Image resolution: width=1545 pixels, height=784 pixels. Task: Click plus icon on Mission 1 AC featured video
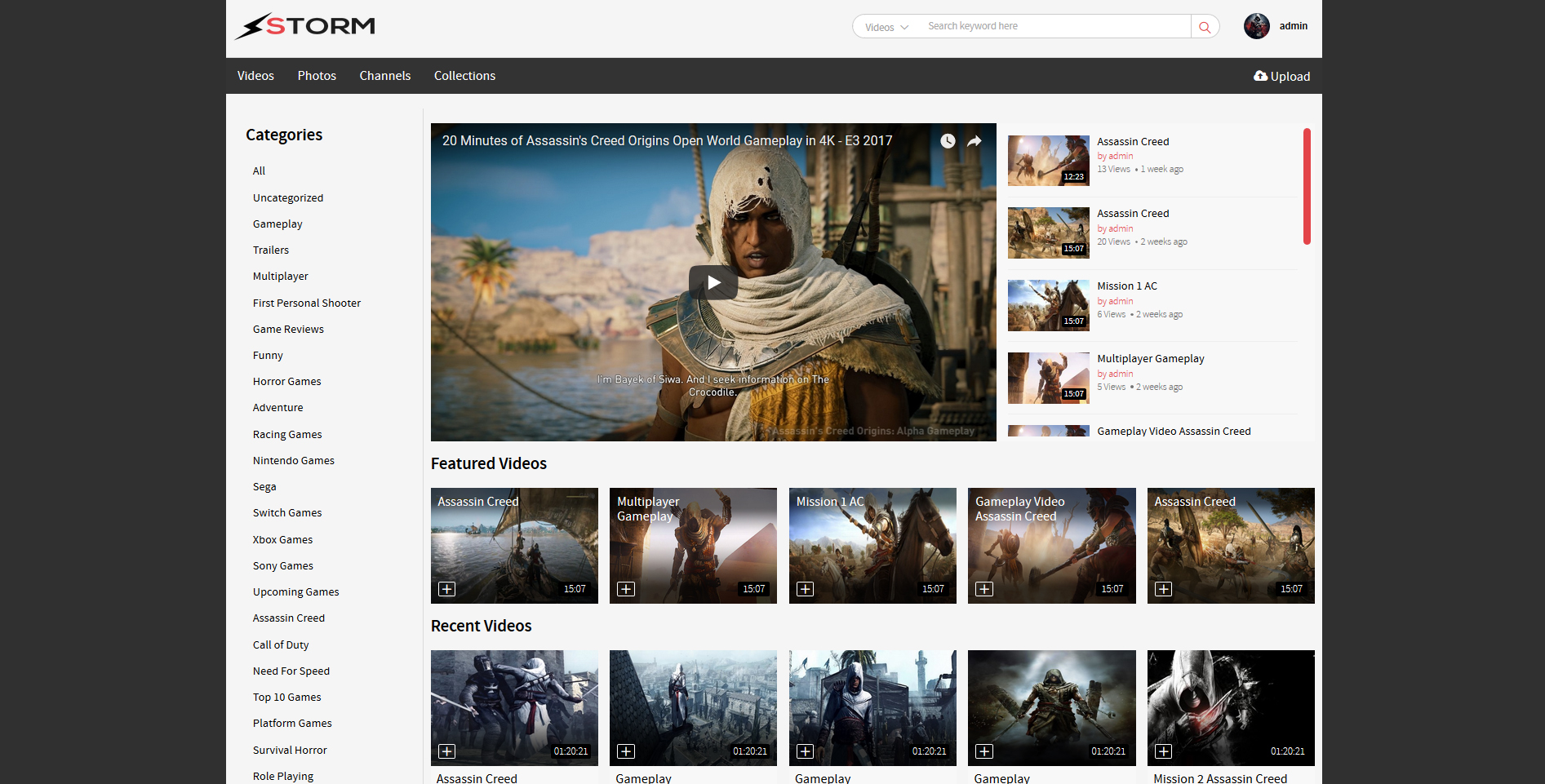(806, 589)
